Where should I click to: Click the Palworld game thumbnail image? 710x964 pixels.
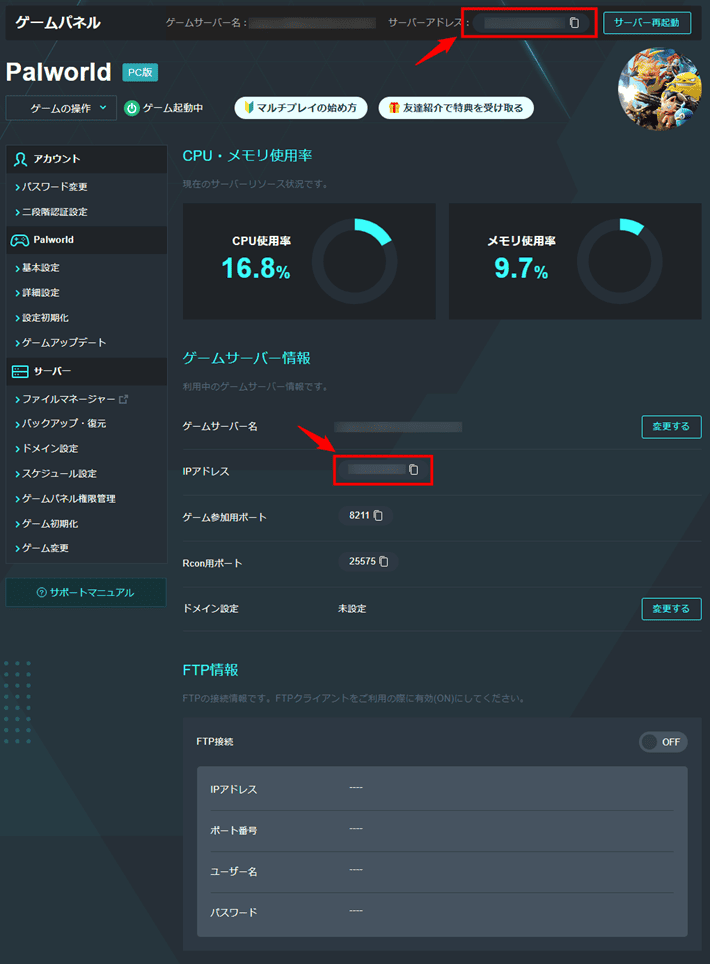[x=658, y=90]
